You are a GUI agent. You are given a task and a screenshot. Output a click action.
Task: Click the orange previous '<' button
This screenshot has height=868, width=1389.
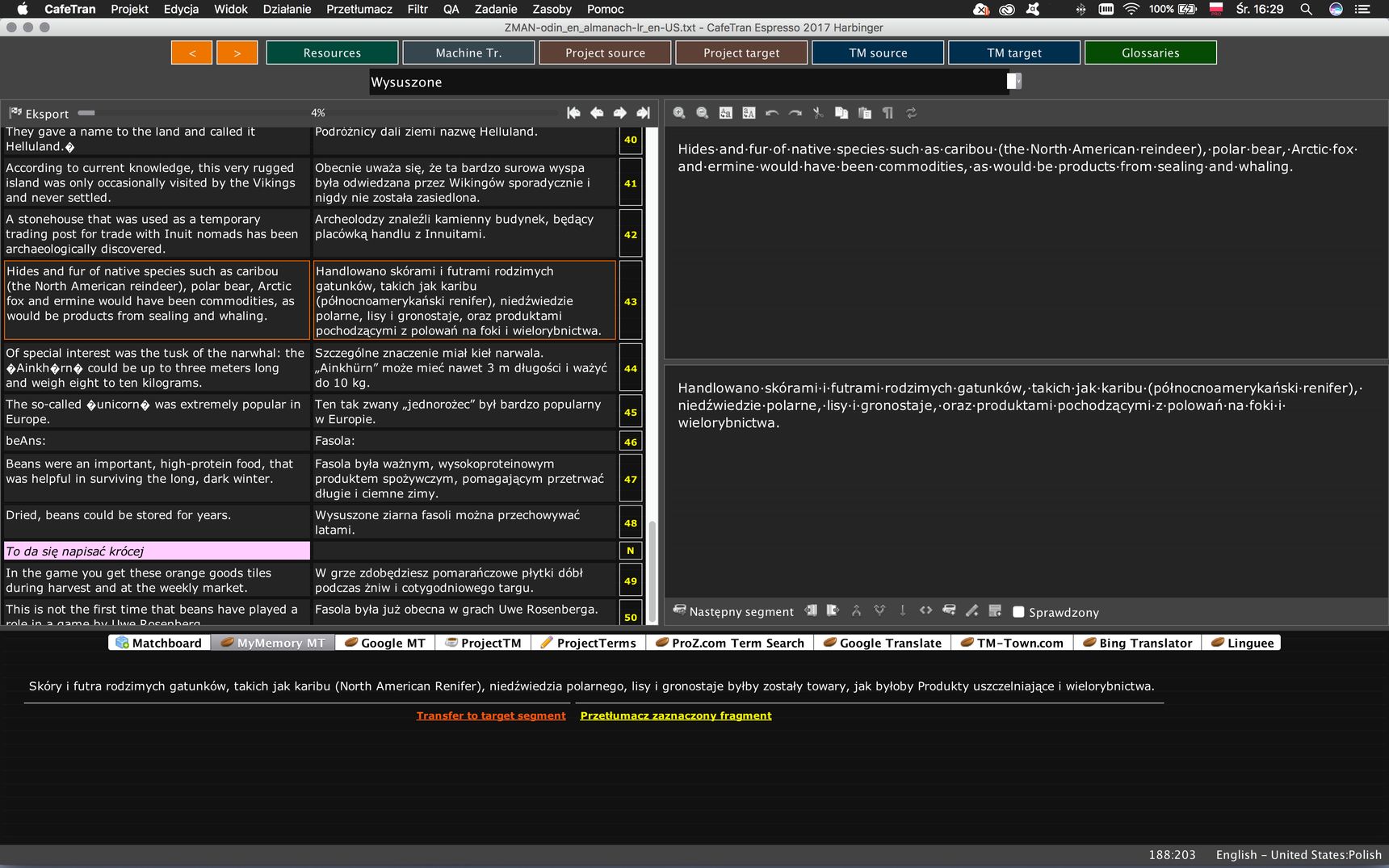tap(192, 52)
